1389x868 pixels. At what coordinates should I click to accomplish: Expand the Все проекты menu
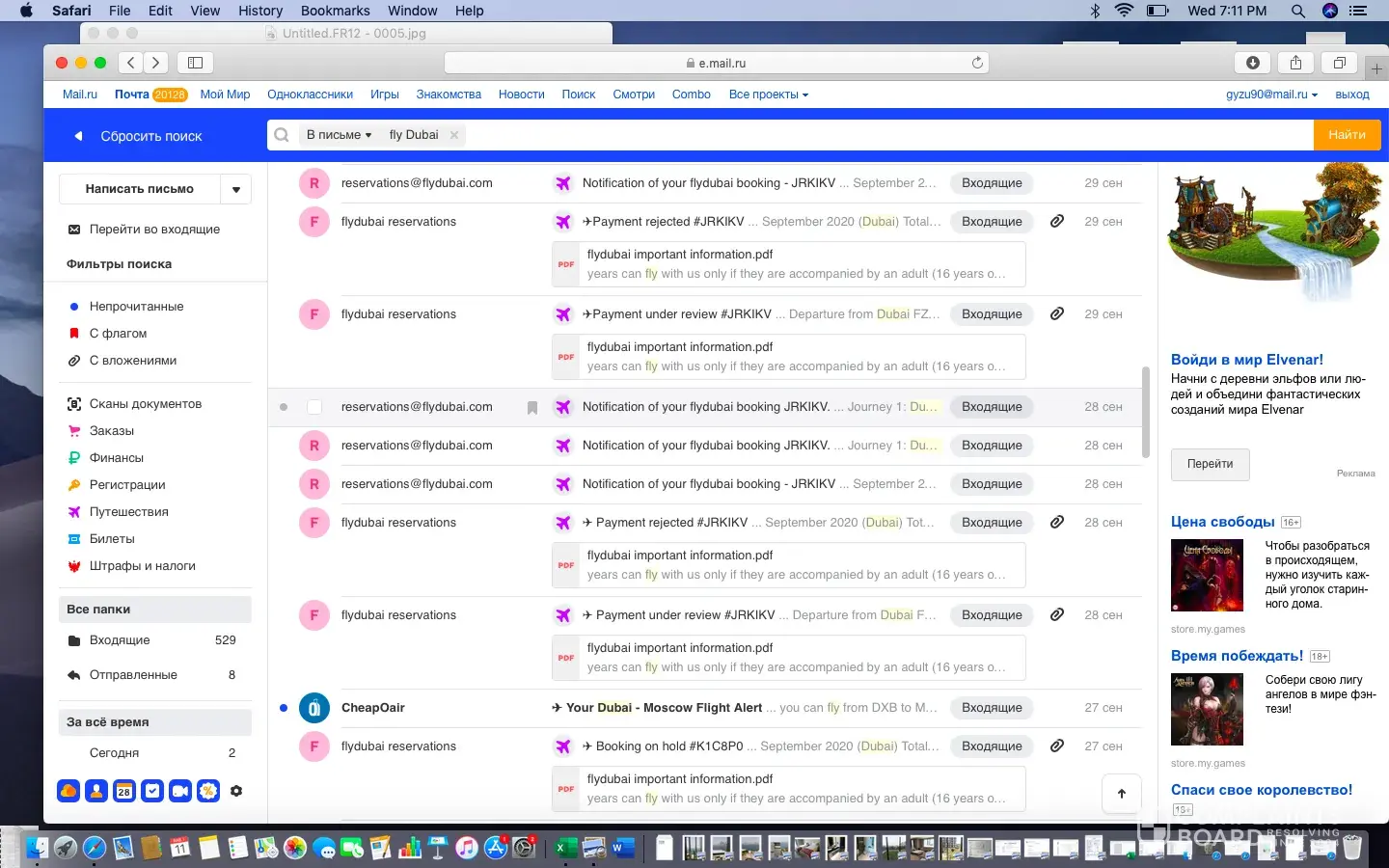click(x=768, y=95)
